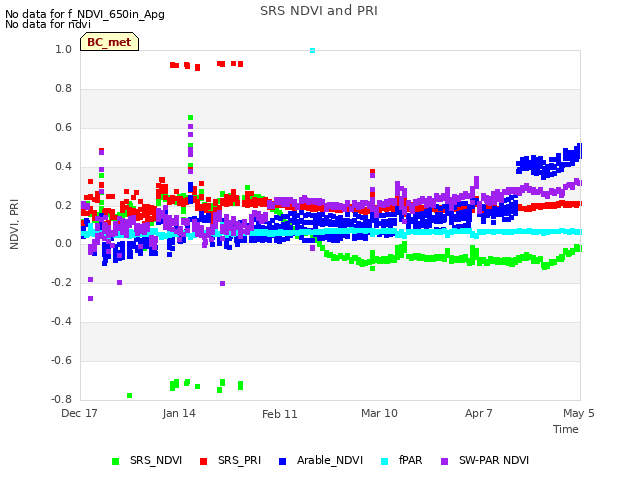Click the green SRS_NDVI legend swatch
The image size is (640, 480).
116,461
